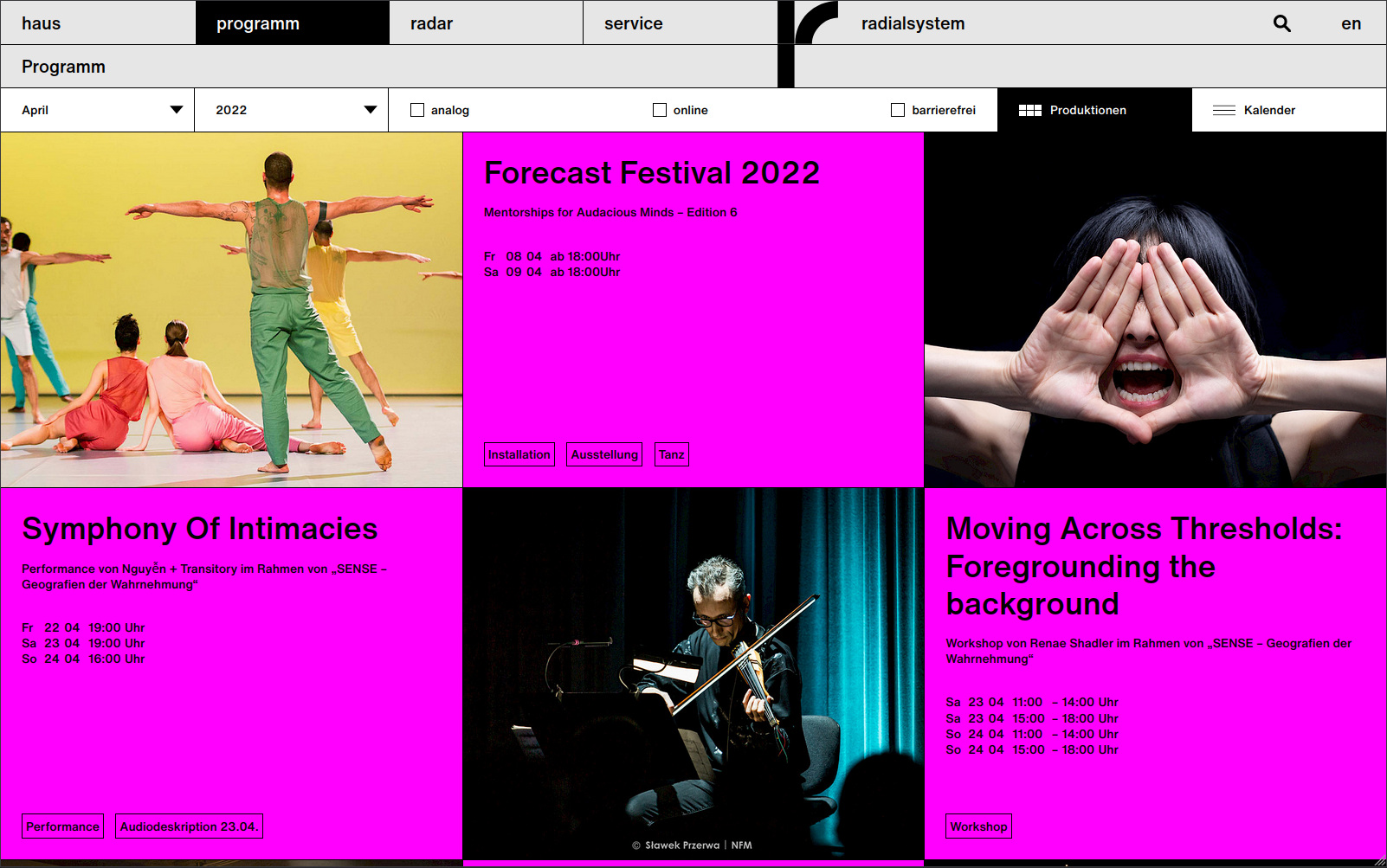Image resolution: width=1387 pixels, height=868 pixels.
Task: Enable the analog filter checkbox
Action: (x=417, y=110)
